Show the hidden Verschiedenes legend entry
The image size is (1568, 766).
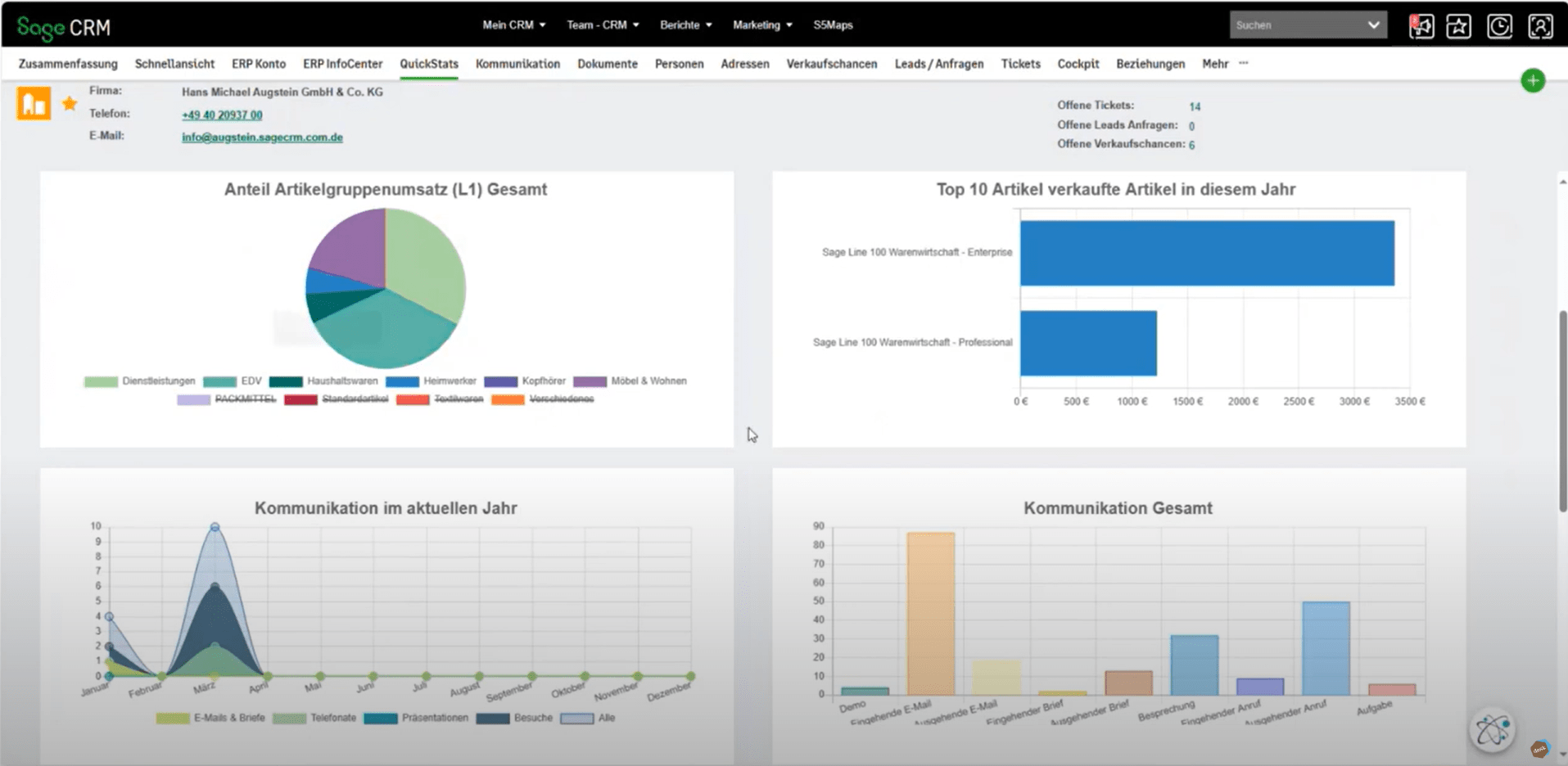coord(543,399)
